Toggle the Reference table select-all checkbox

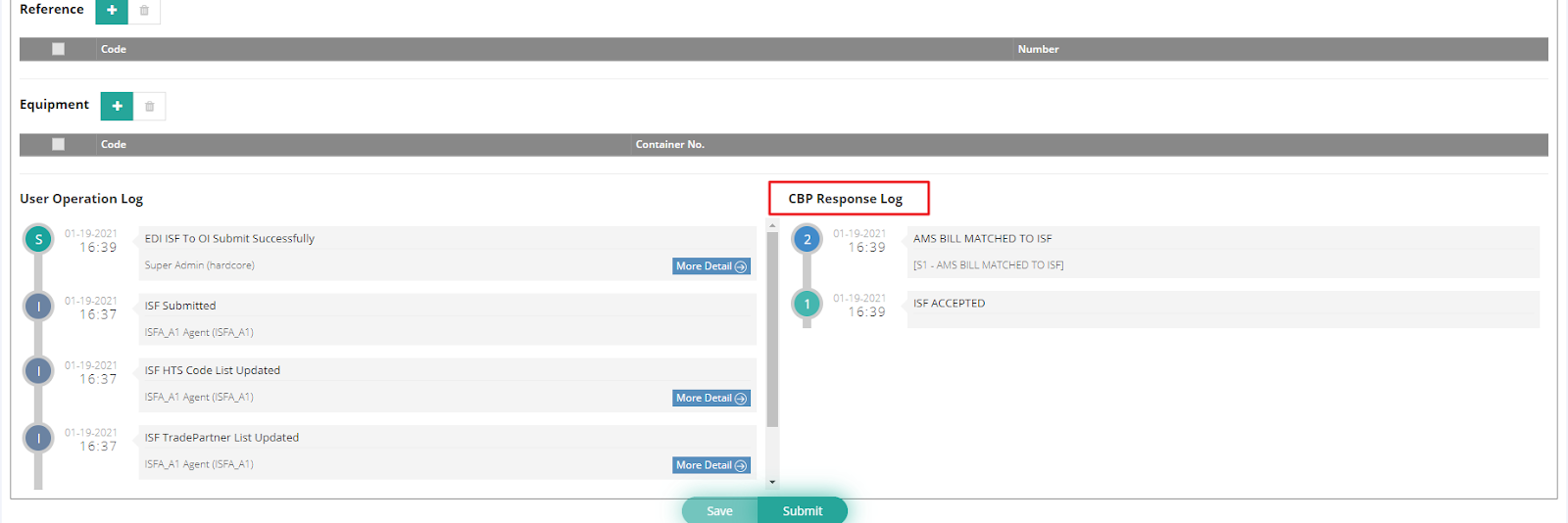[59, 49]
